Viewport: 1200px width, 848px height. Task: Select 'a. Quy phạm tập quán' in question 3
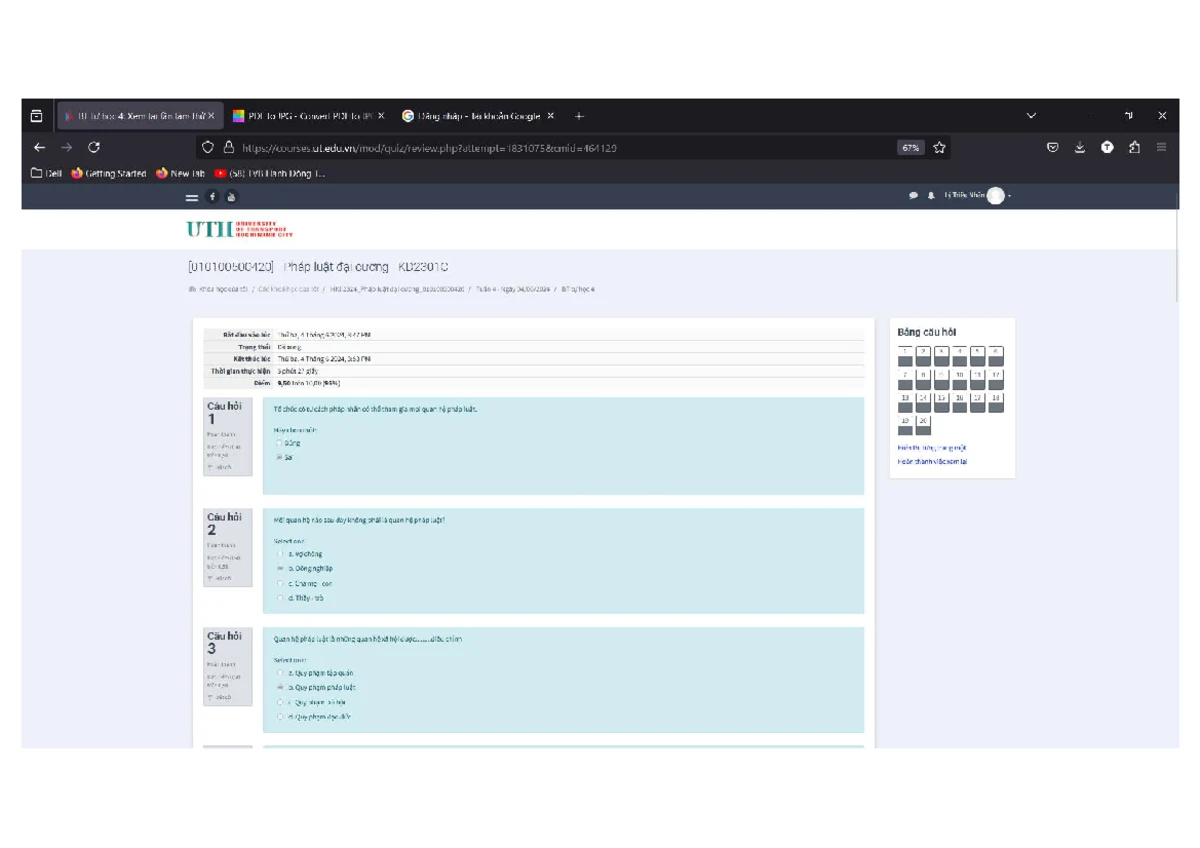coord(279,673)
